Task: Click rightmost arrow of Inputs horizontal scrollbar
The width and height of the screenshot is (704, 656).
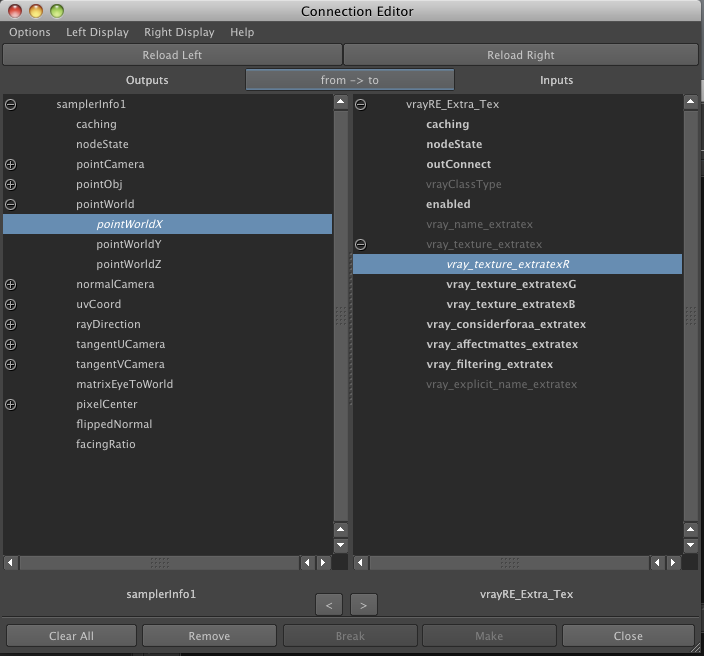Action: coord(673,563)
